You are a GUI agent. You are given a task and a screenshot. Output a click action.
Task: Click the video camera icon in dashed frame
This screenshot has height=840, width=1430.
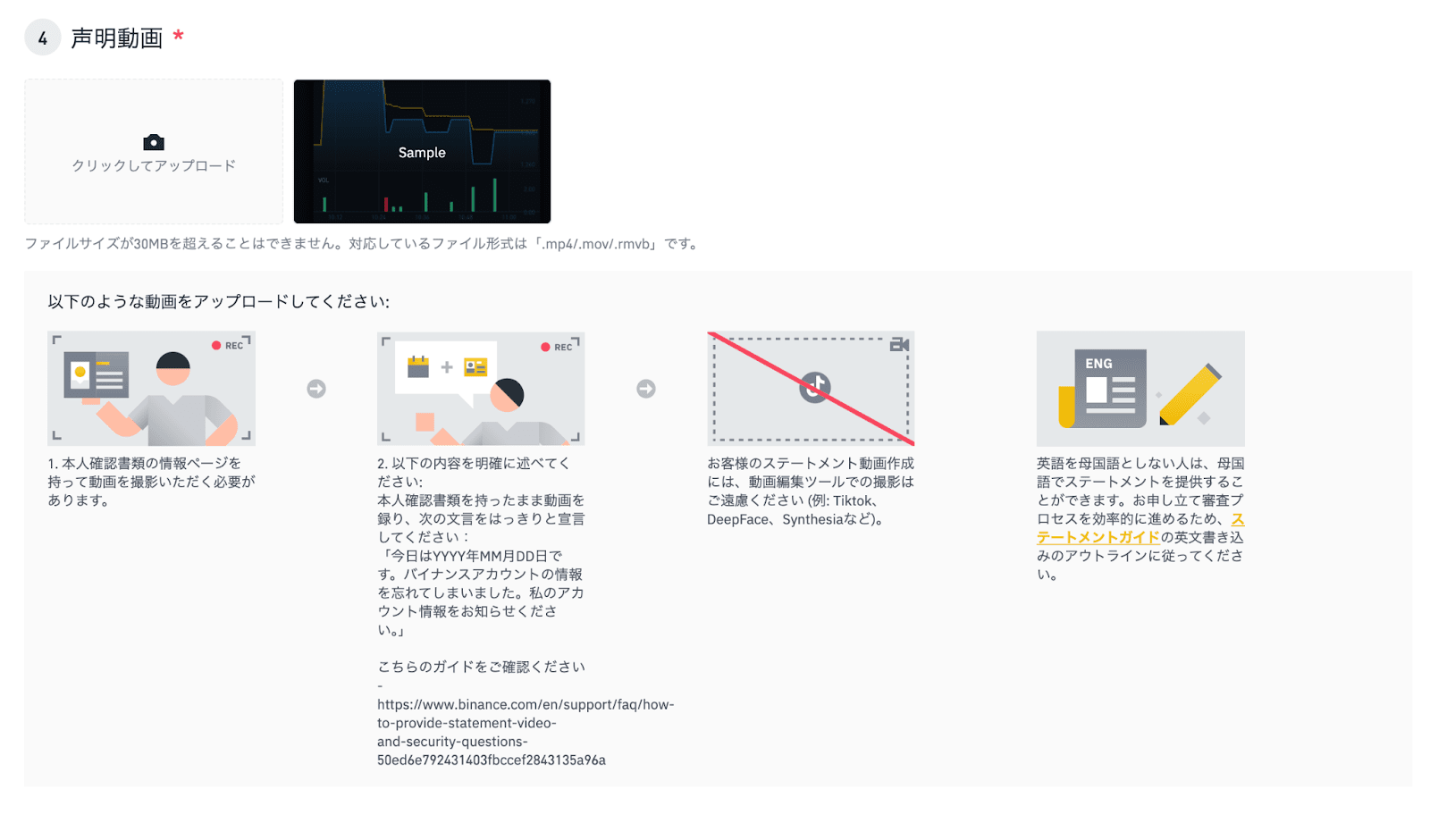tap(899, 345)
